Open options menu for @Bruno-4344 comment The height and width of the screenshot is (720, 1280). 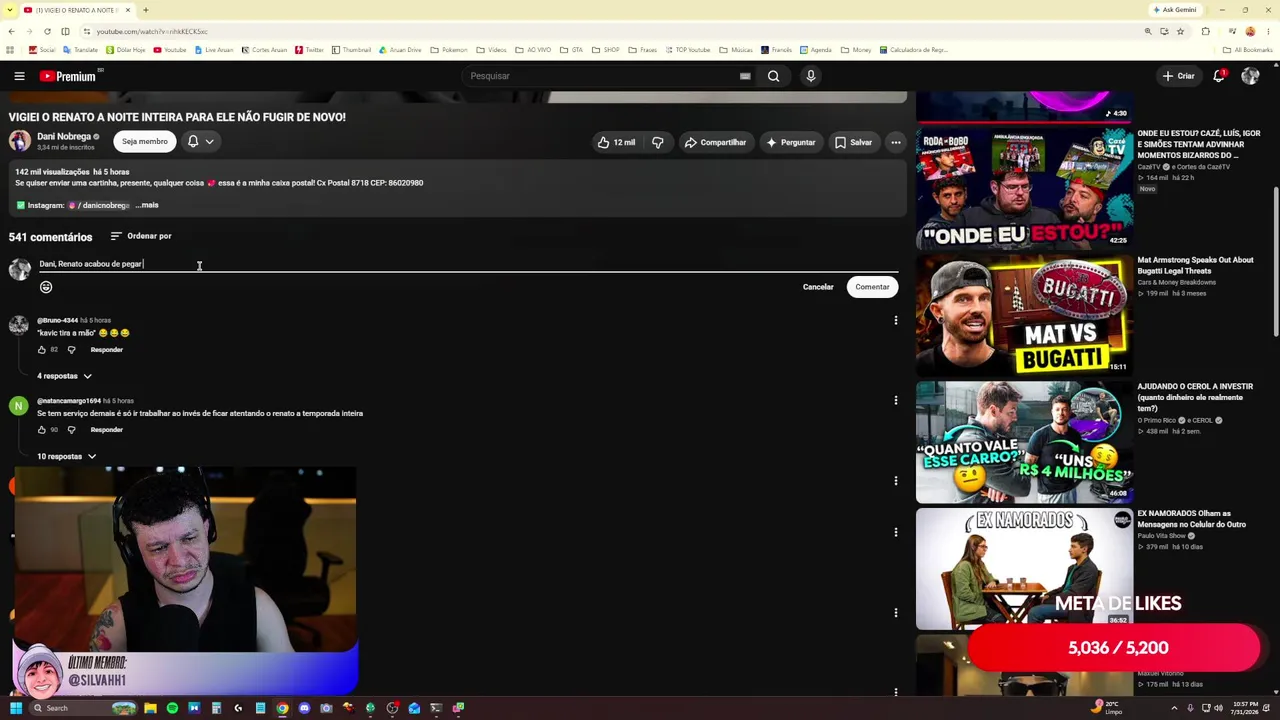pyautogui.click(x=896, y=320)
